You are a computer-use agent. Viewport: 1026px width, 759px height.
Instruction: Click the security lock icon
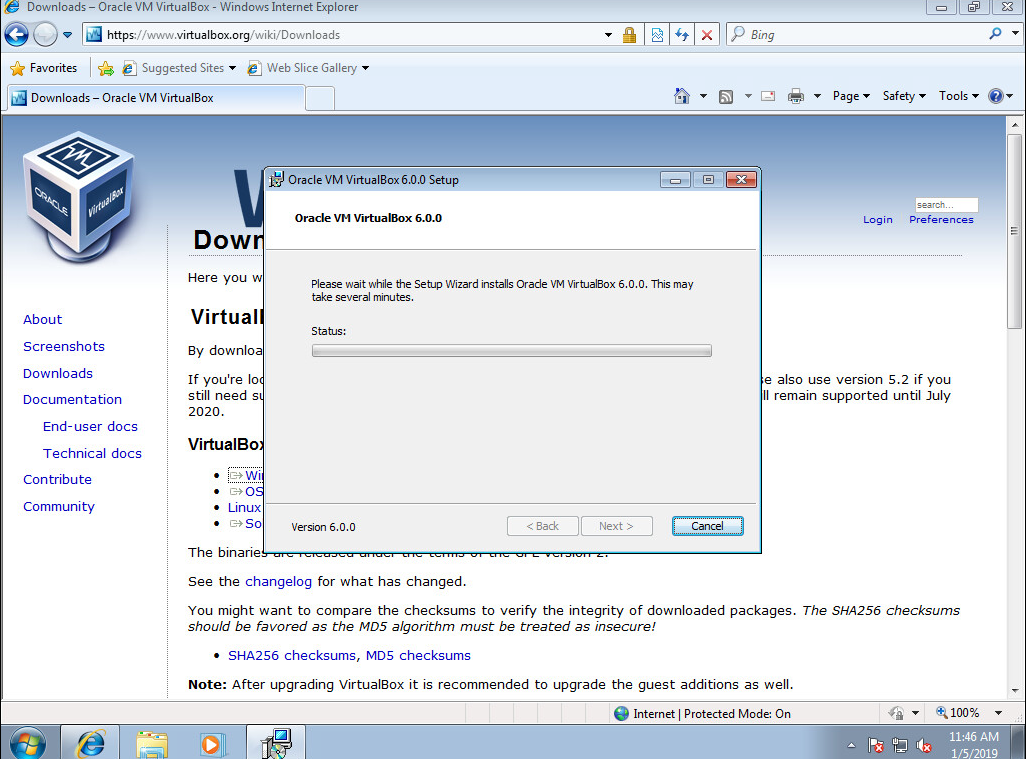click(629, 35)
